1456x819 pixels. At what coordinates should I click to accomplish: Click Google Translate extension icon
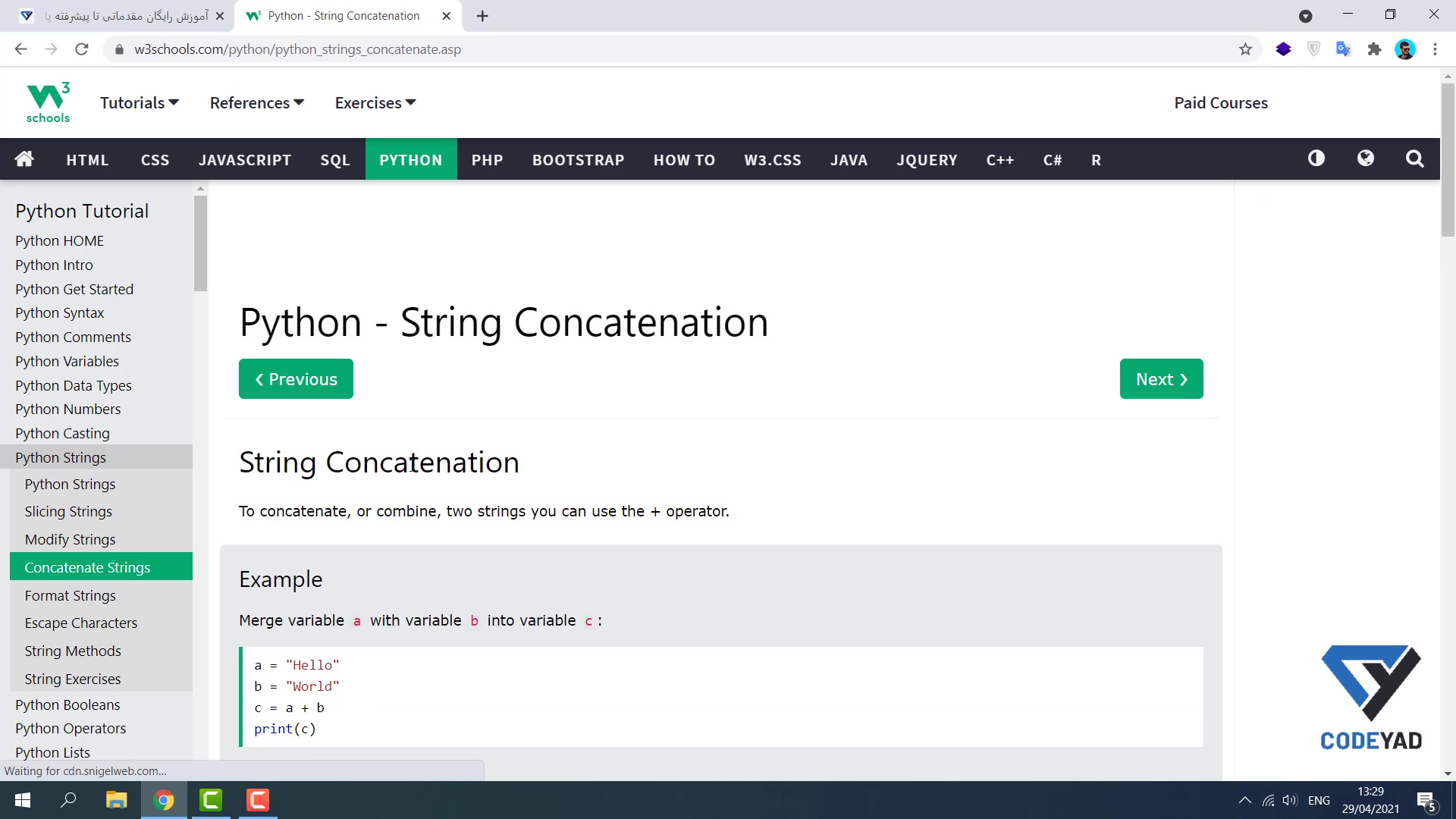pos(1343,49)
